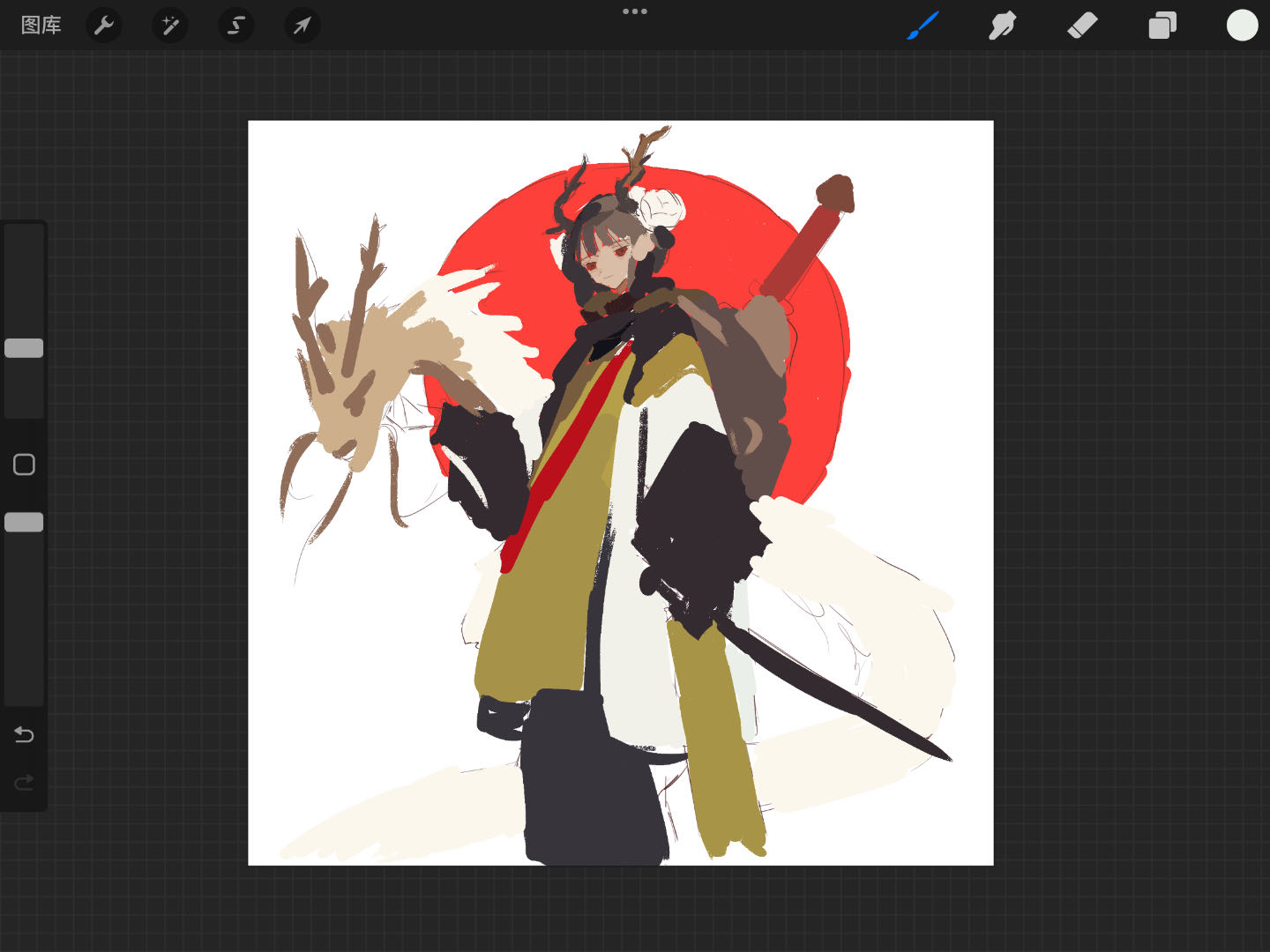Click the brush size slider handle

[24, 348]
